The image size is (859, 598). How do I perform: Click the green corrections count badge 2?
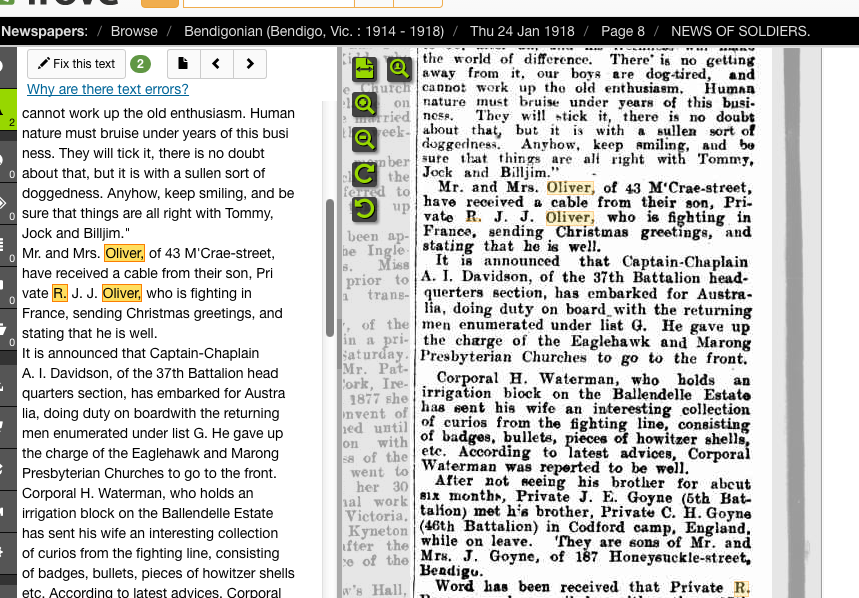[x=140, y=64]
